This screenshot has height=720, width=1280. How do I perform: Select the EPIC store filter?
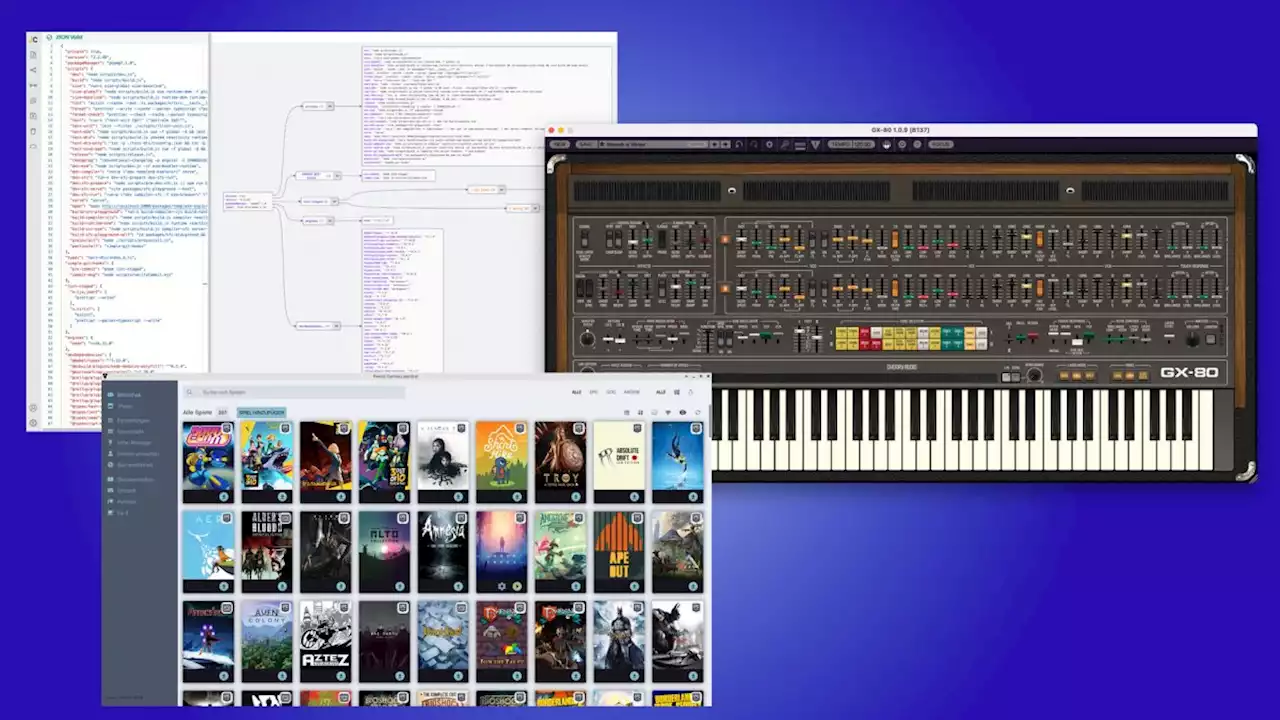click(594, 392)
